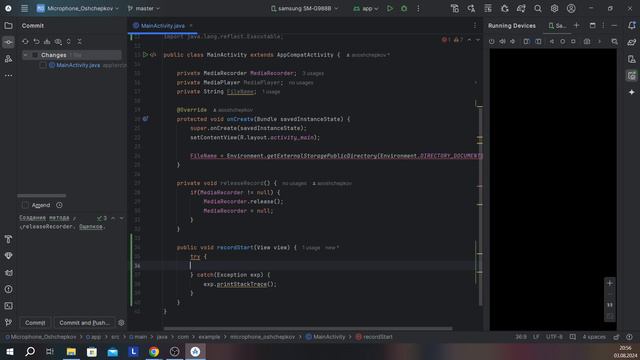This screenshot has height=360, width=640.
Task: Take device screenshot camera icon
Action: click(587, 41)
